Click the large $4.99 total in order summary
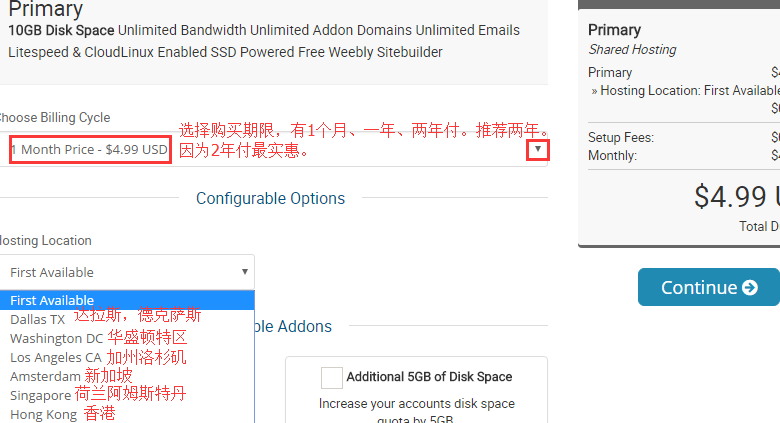Screen dimensions: 780x423 click(x=736, y=196)
